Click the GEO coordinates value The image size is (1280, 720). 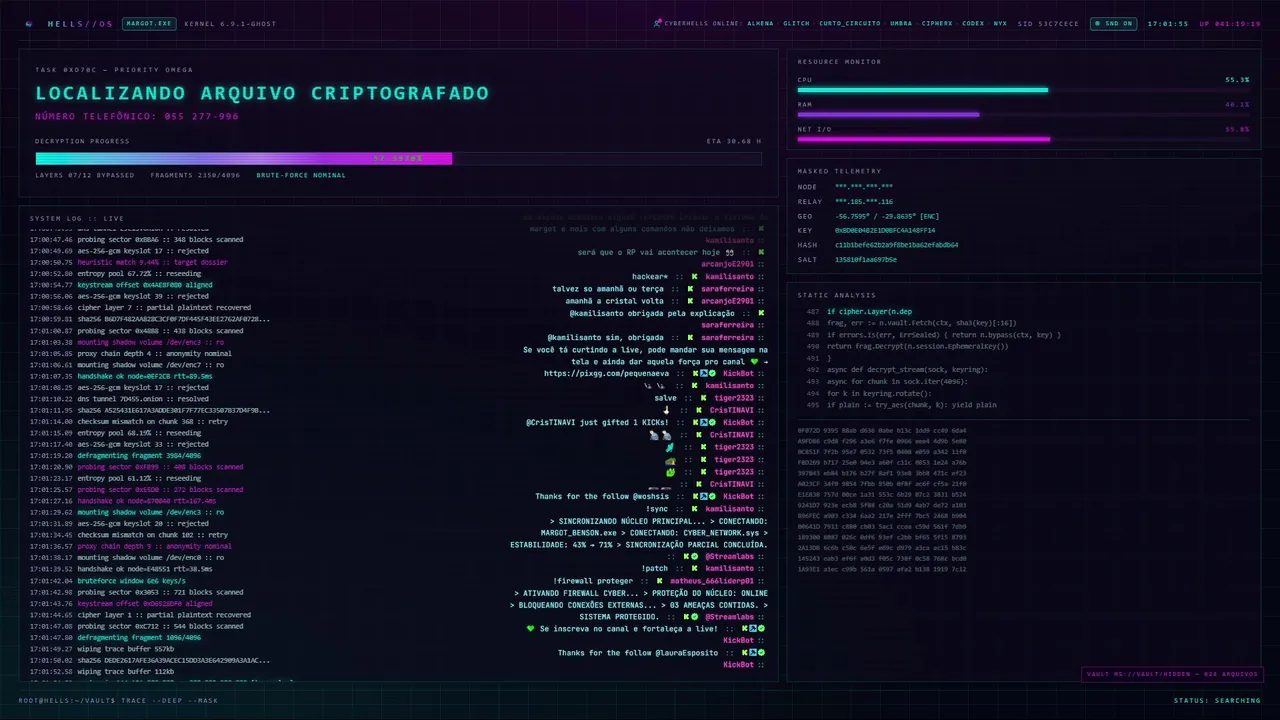tap(887, 216)
